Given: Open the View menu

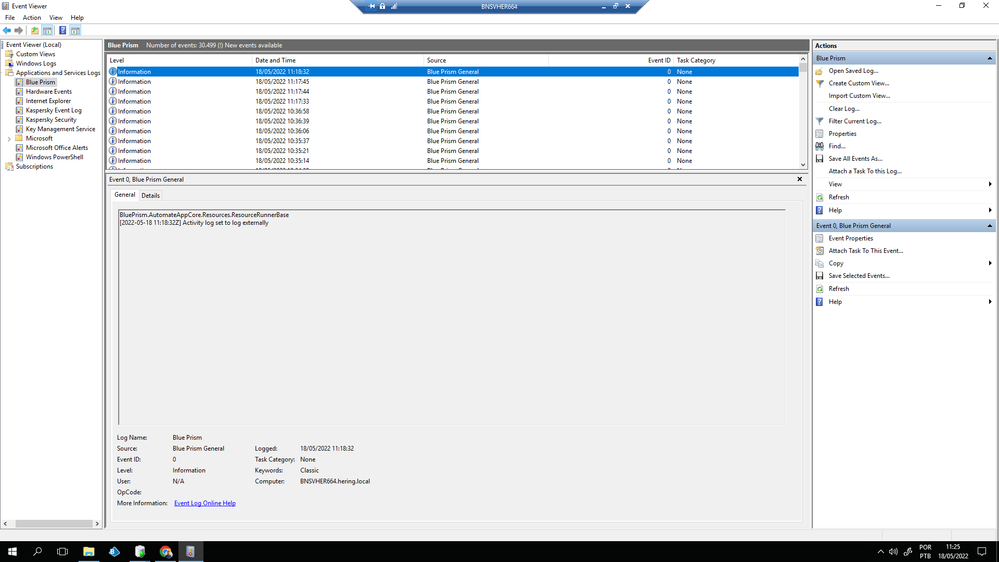Looking at the screenshot, I should point(56,18).
